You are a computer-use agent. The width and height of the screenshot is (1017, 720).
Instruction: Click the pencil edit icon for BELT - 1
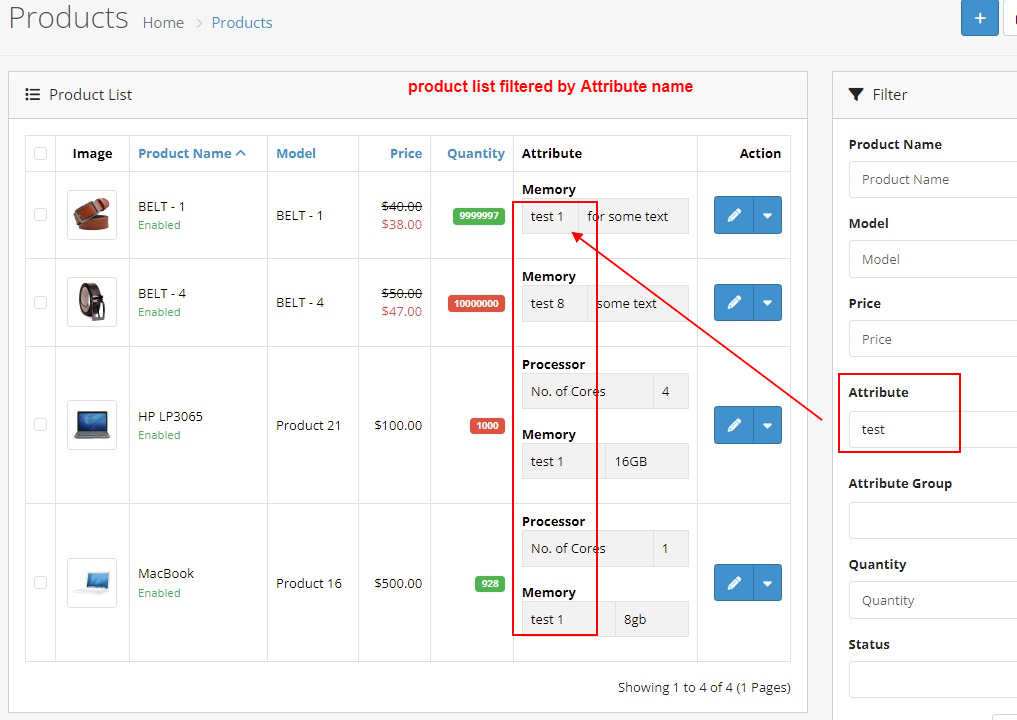tap(734, 215)
